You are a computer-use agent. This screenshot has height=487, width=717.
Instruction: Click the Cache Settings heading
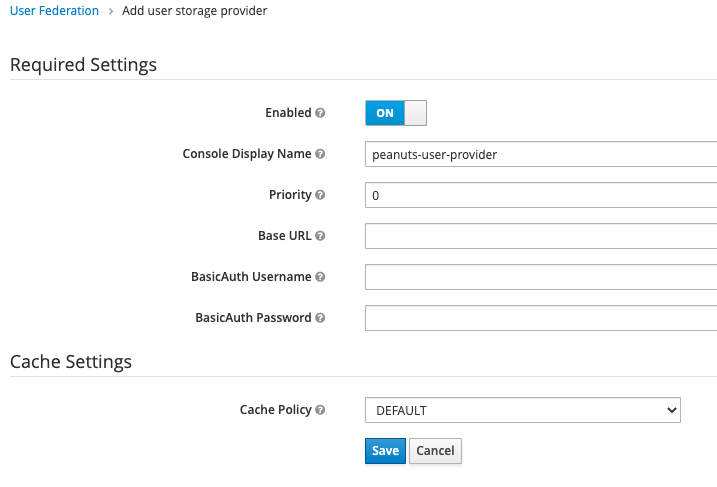[71, 362]
